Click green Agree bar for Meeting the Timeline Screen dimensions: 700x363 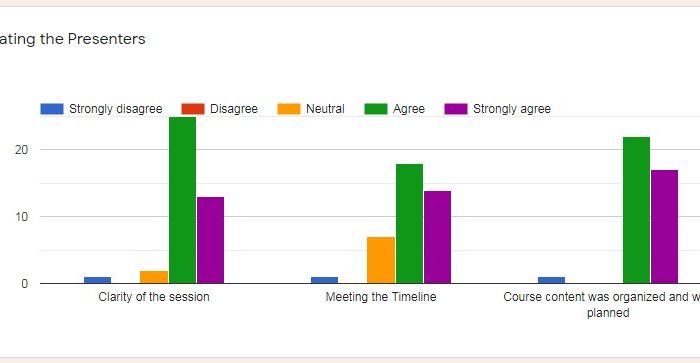[x=409, y=224]
